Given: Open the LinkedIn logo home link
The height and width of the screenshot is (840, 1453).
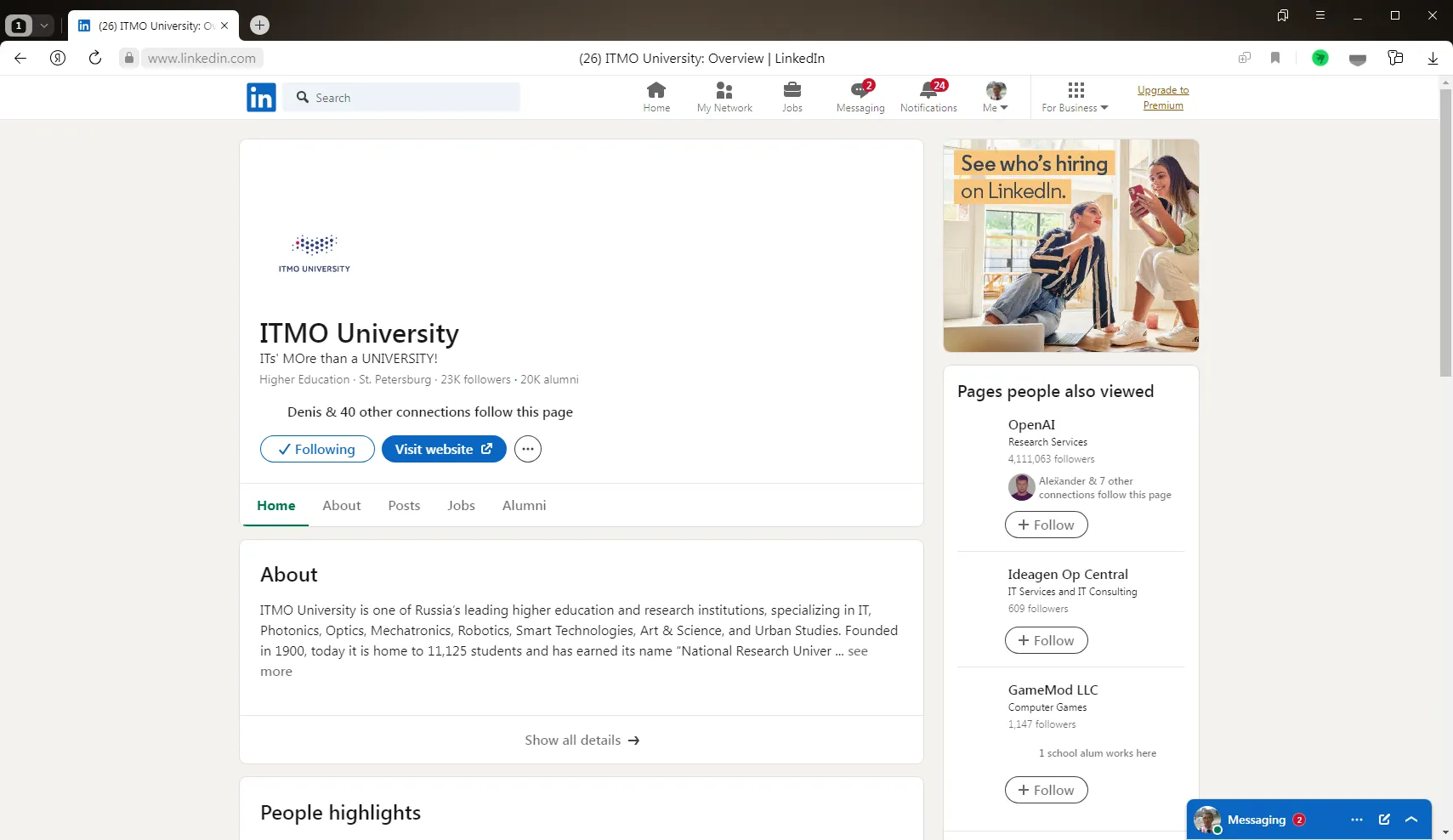Looking at the screenshot, I should tap(261, 98).
